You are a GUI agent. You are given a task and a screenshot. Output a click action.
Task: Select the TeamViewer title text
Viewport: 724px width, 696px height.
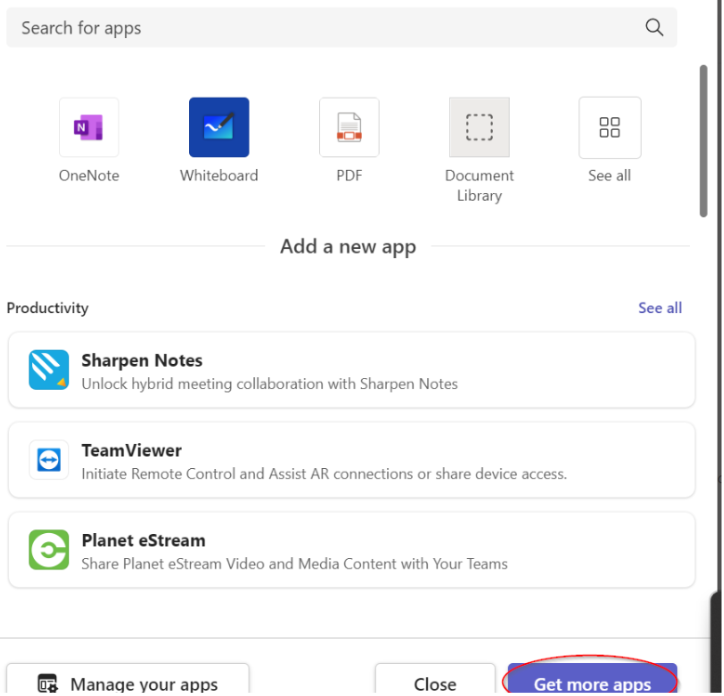click(132, 450)
